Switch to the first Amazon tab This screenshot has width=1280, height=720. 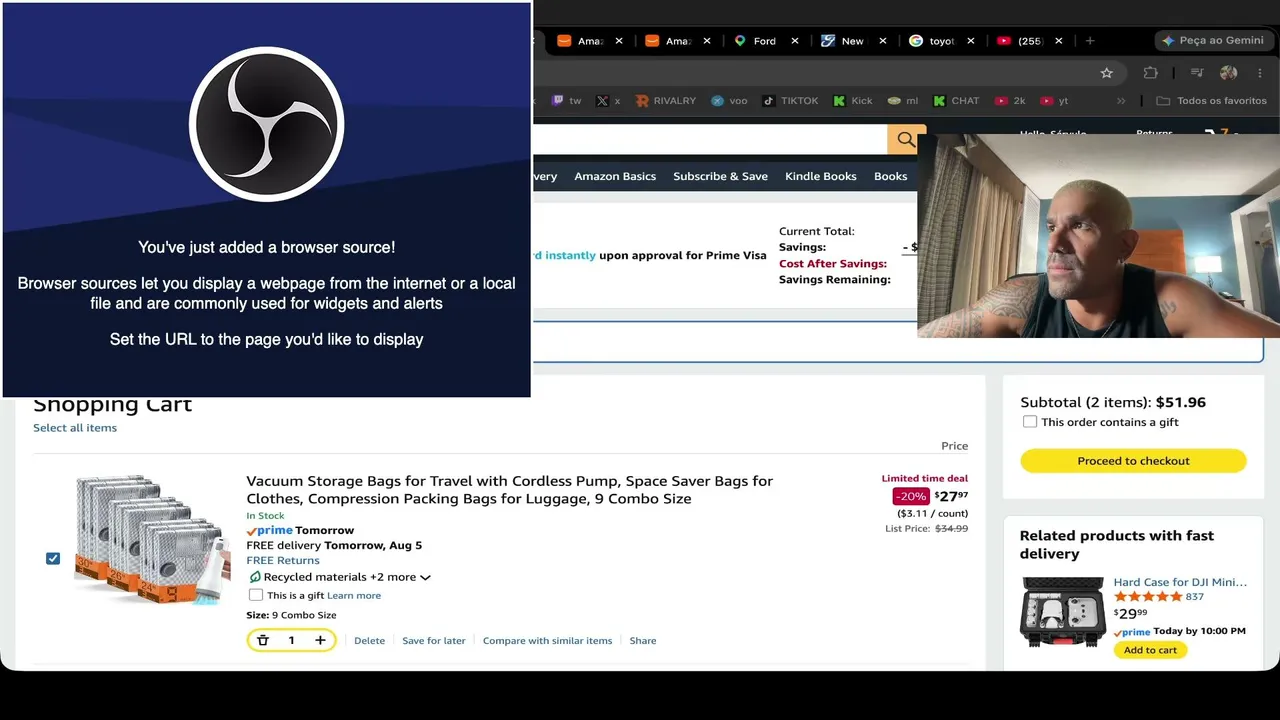tap(588, 41)
